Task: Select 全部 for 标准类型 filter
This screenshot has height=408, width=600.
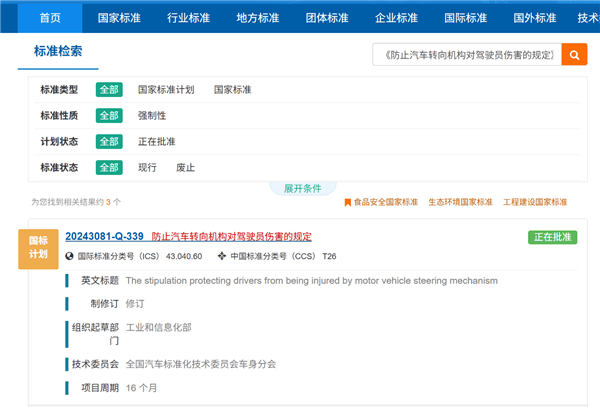Action: [x=109, y=90]
